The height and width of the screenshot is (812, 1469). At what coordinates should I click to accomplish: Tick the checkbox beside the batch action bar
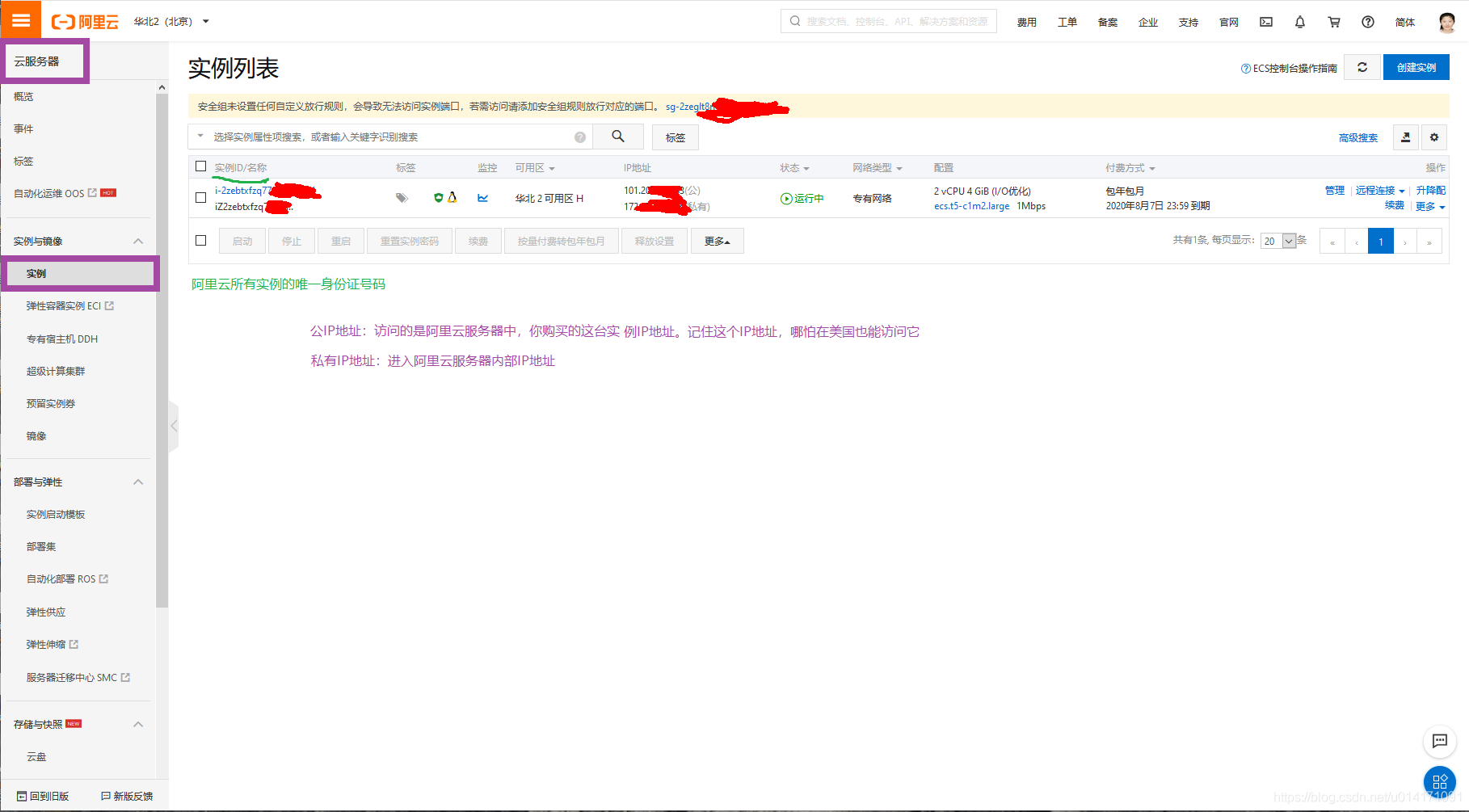point(200,240)
